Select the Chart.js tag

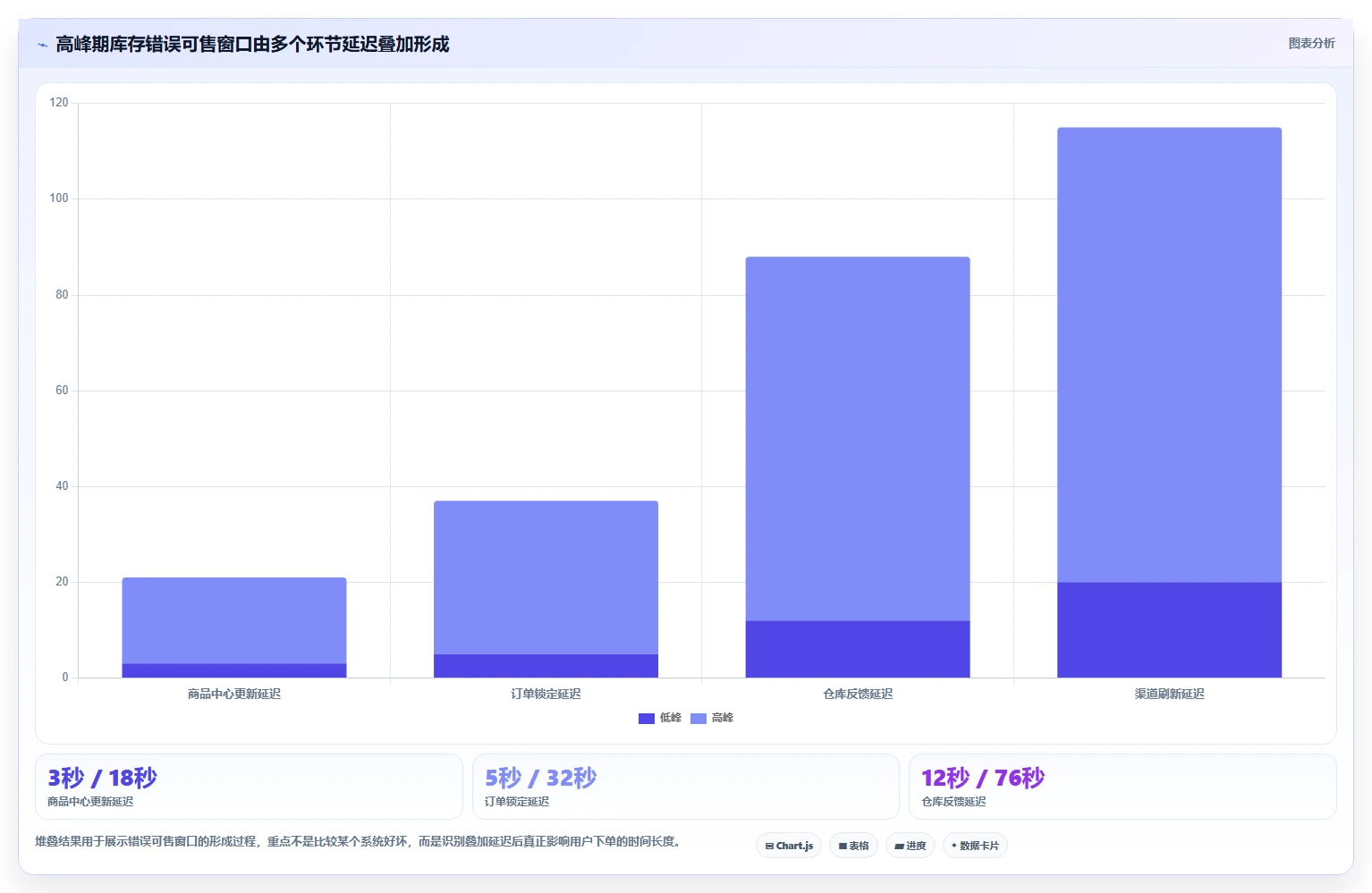click(789, 846)
